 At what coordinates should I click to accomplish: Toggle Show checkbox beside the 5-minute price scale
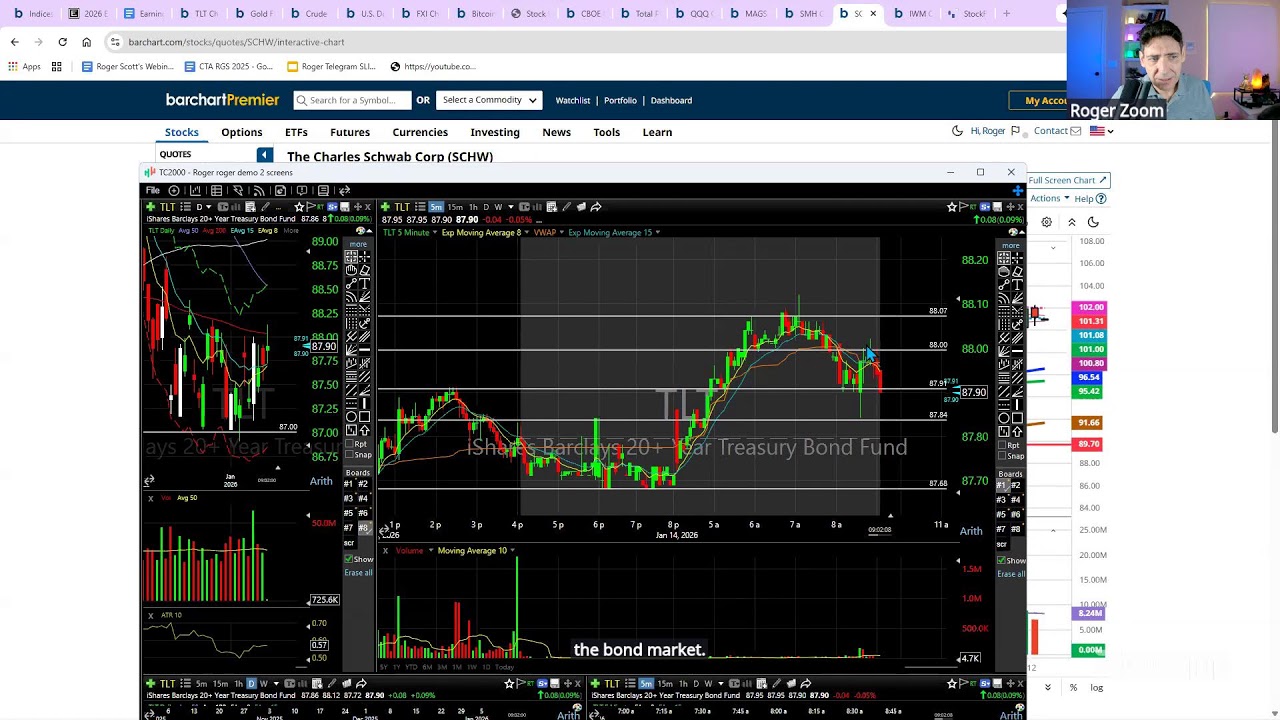click(x=1002, y=560)
